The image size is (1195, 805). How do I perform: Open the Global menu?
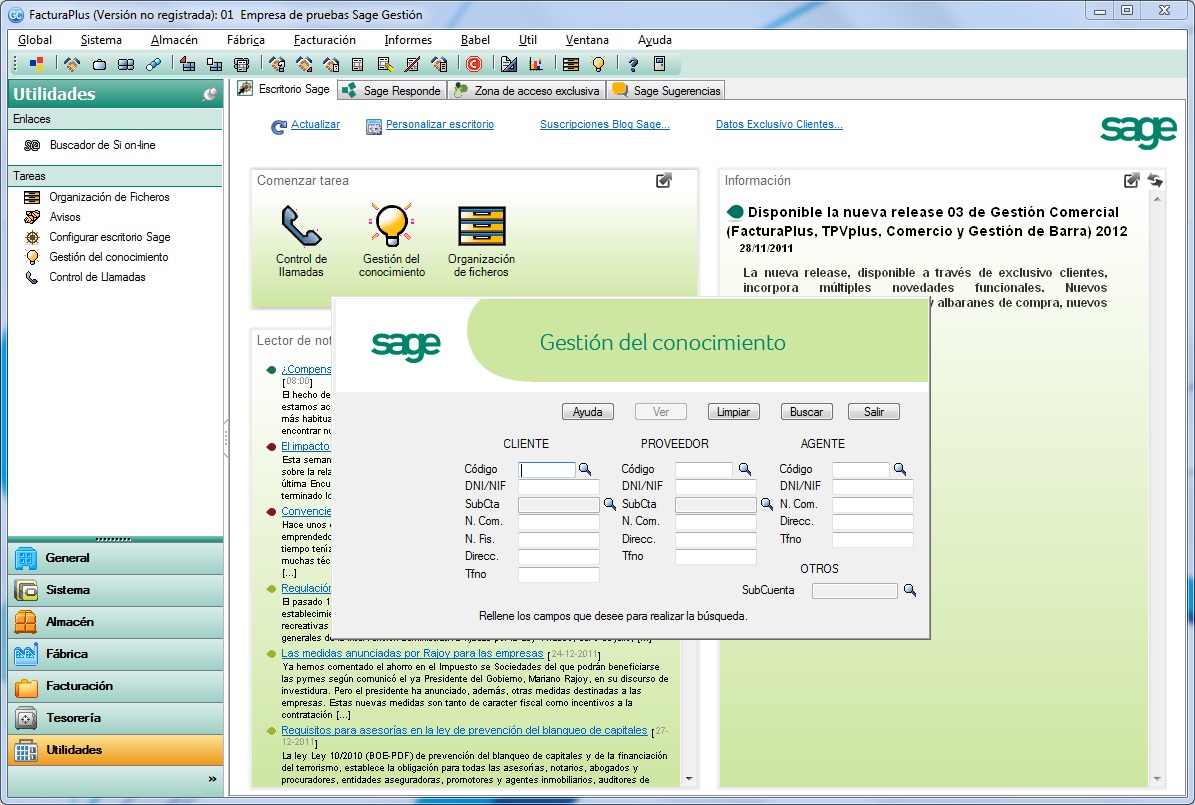click(35, 40)
